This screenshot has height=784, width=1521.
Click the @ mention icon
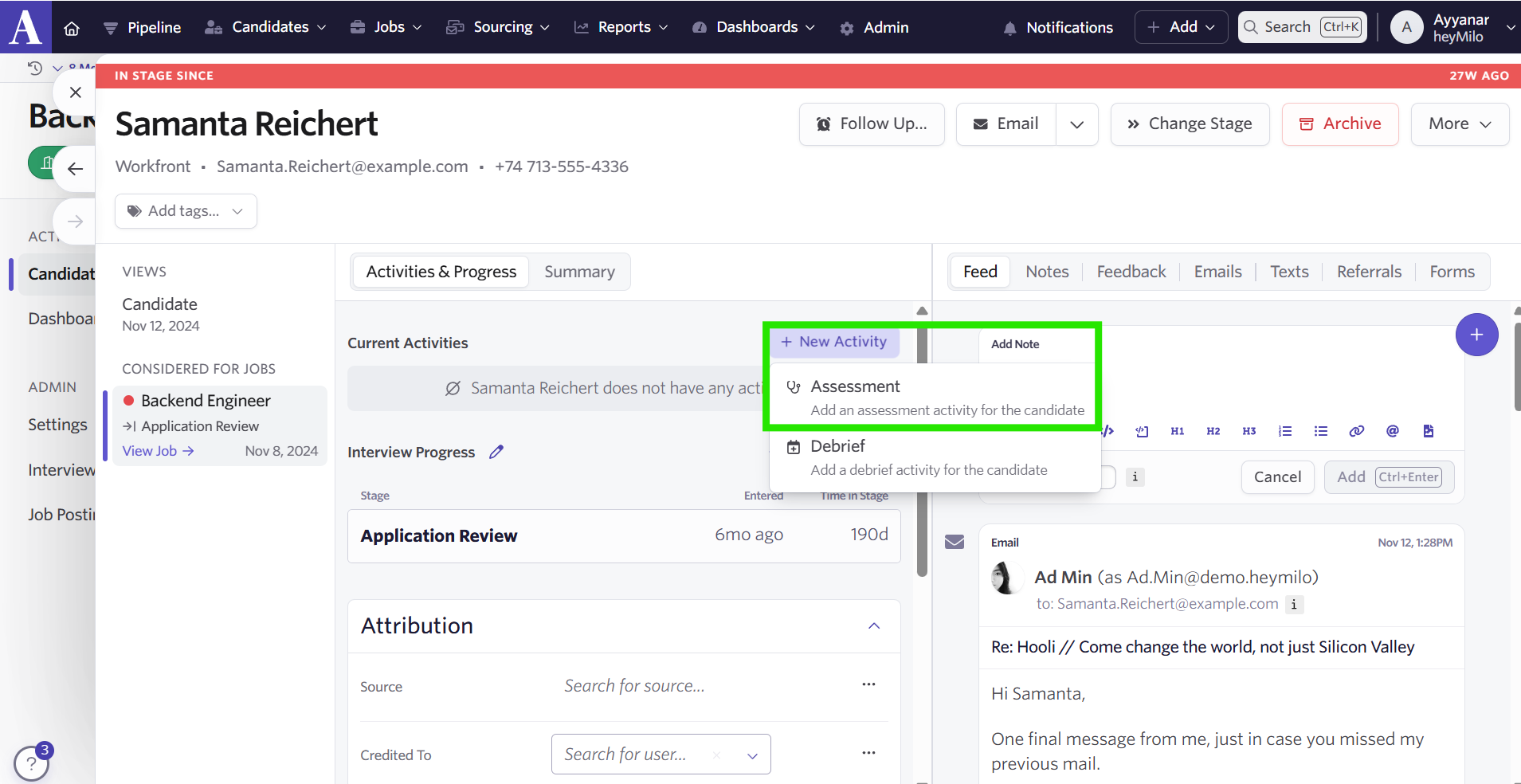(1392, 431)
